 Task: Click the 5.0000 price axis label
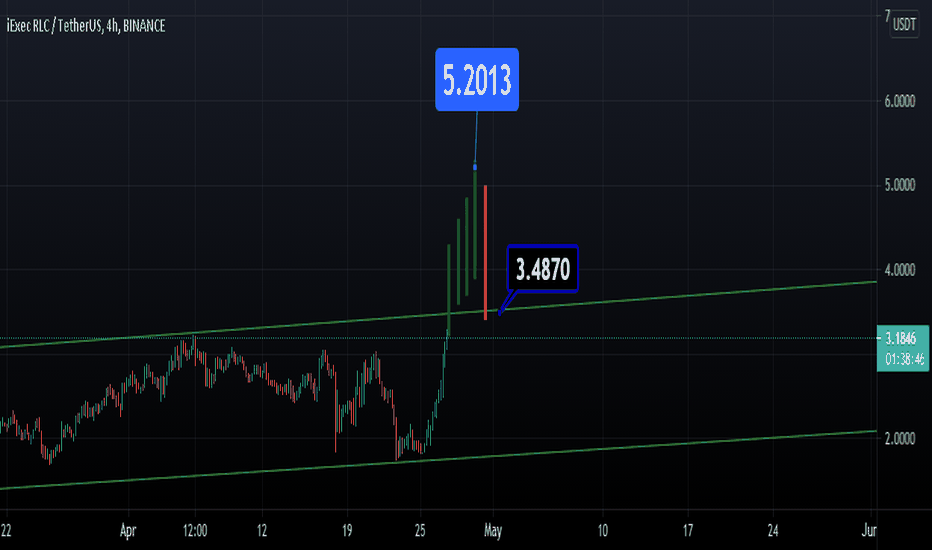(x=899, y=186)
